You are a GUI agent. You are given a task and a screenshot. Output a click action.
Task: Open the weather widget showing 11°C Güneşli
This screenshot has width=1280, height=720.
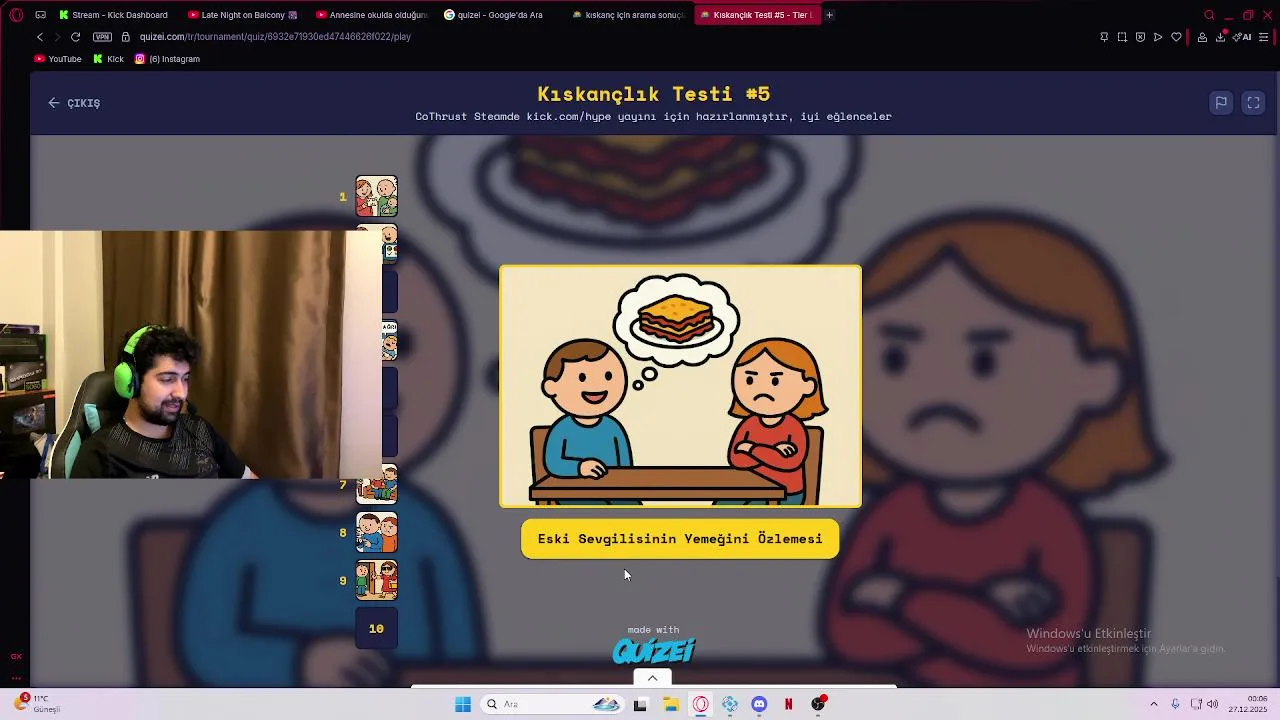(x=38, y=704)
